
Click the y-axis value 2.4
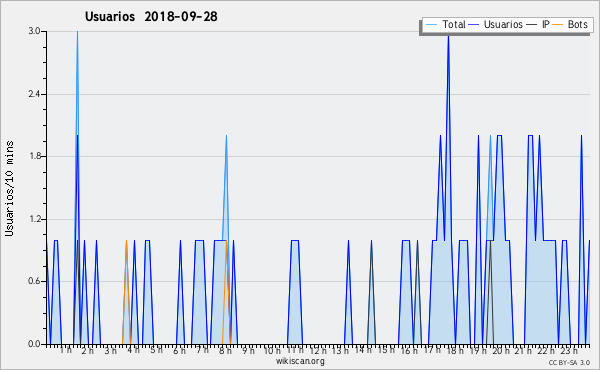pyautogui.click(x=34, y=94)
